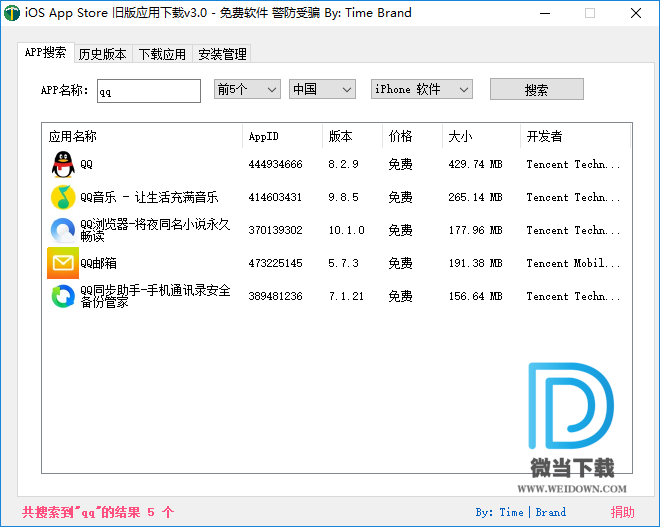
Task: Click developer Tencent Mobil...
Action: click(x=573, y=263)
